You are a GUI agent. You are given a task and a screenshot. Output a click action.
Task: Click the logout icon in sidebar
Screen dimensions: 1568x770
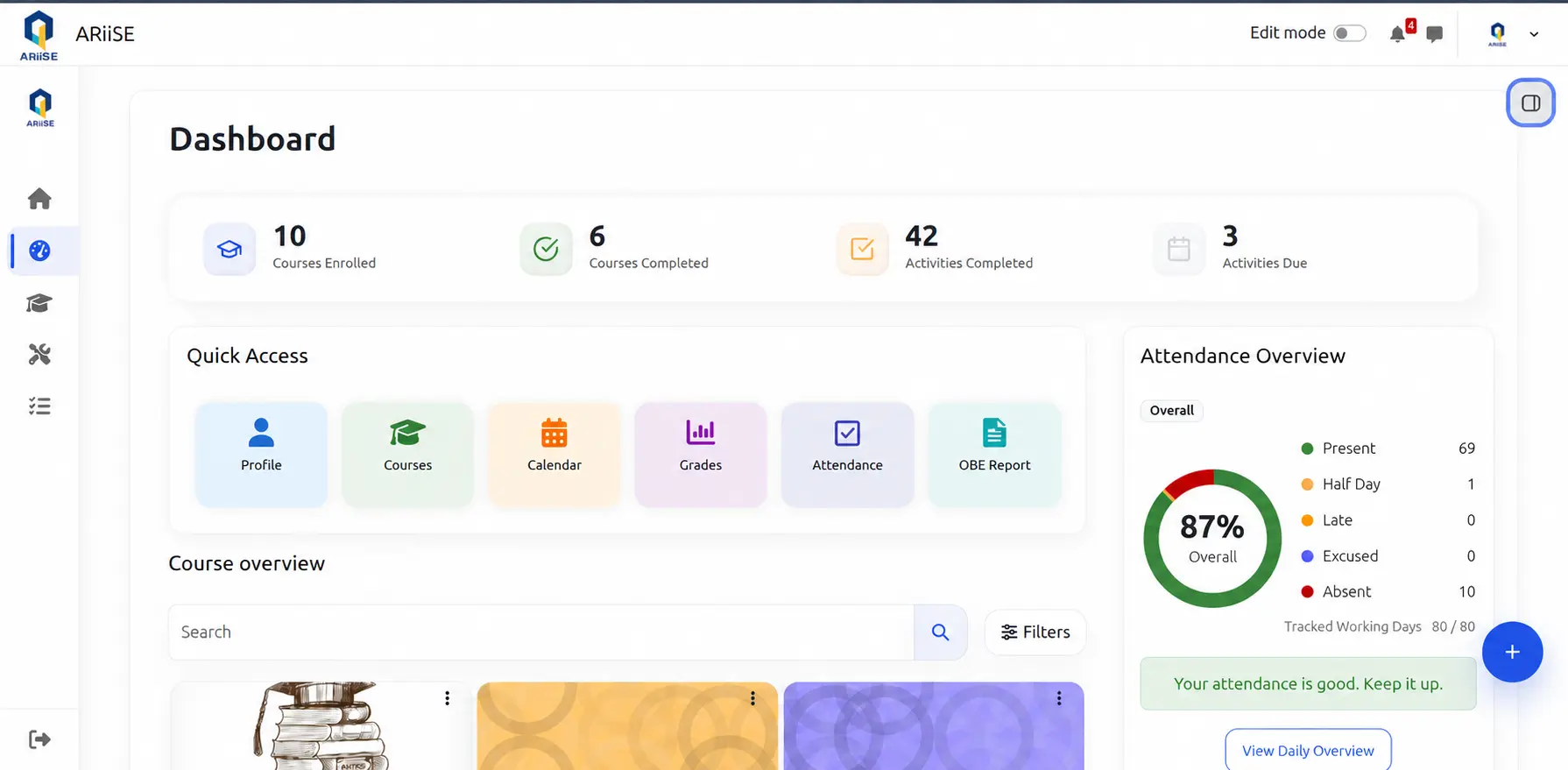click(39, 739)
